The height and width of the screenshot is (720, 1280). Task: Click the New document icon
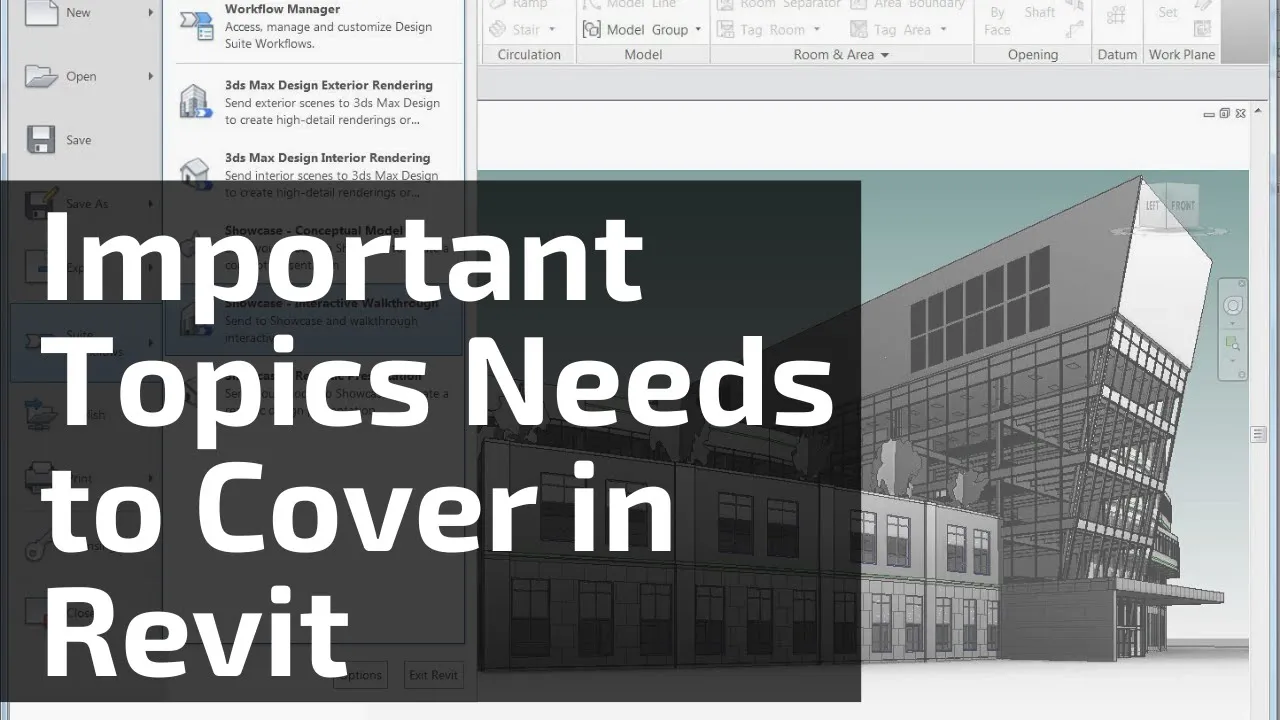point(40,13)
